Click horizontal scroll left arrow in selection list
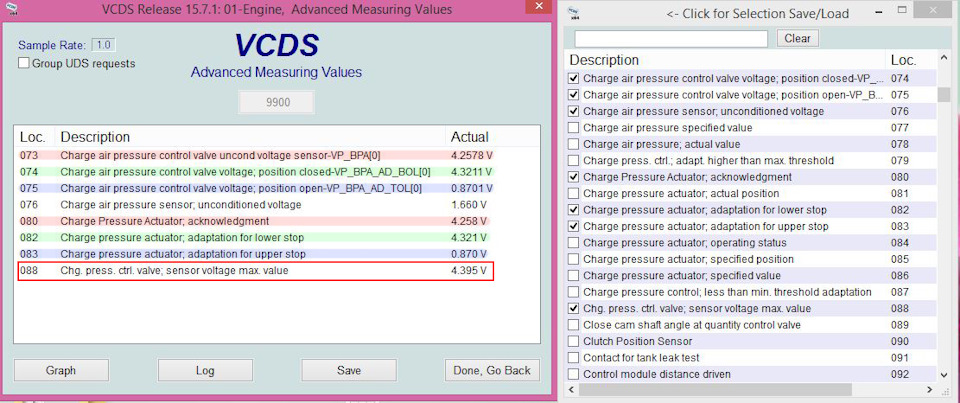Screen dimensions: 960x403 pyautogui.click(x=571, y=390)
